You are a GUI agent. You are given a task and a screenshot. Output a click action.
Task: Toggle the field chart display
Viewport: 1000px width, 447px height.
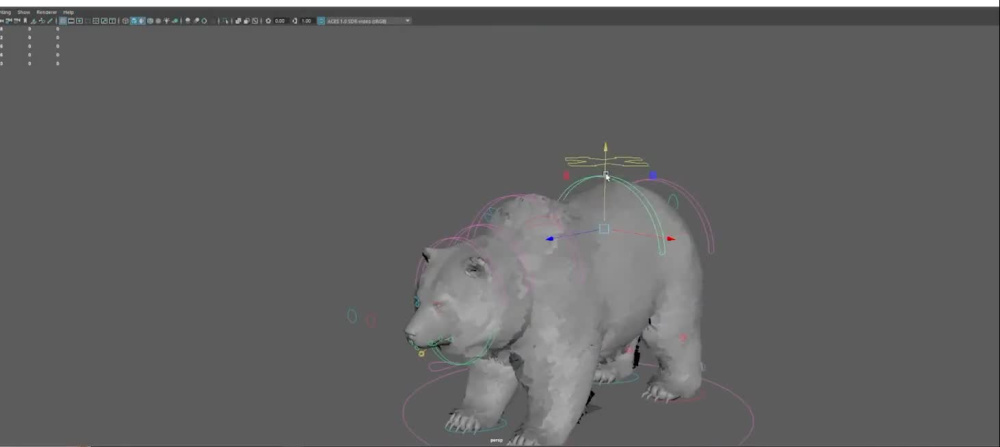click(x=96, y=20)
